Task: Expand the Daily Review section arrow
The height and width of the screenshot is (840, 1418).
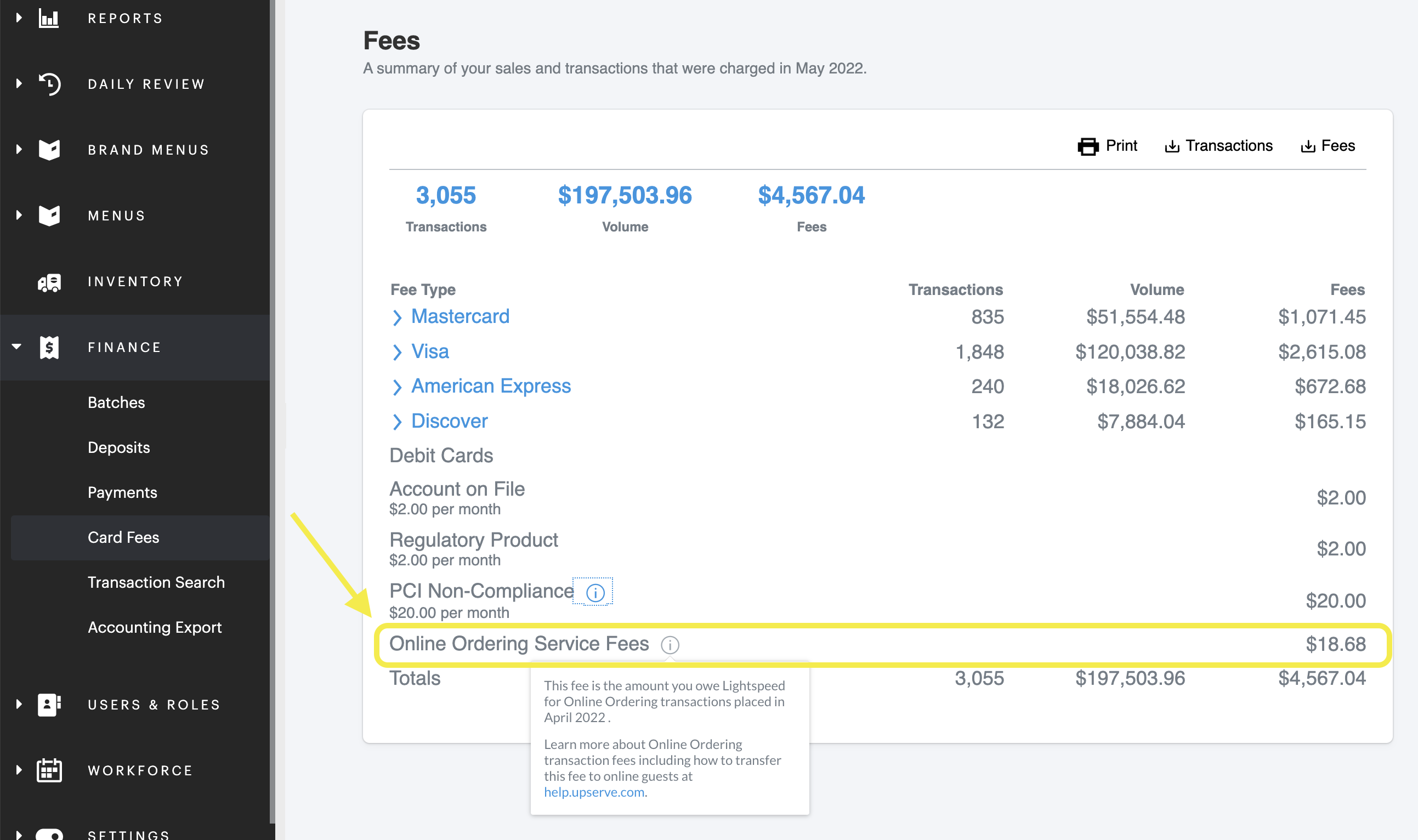Action: coord(19,84)
